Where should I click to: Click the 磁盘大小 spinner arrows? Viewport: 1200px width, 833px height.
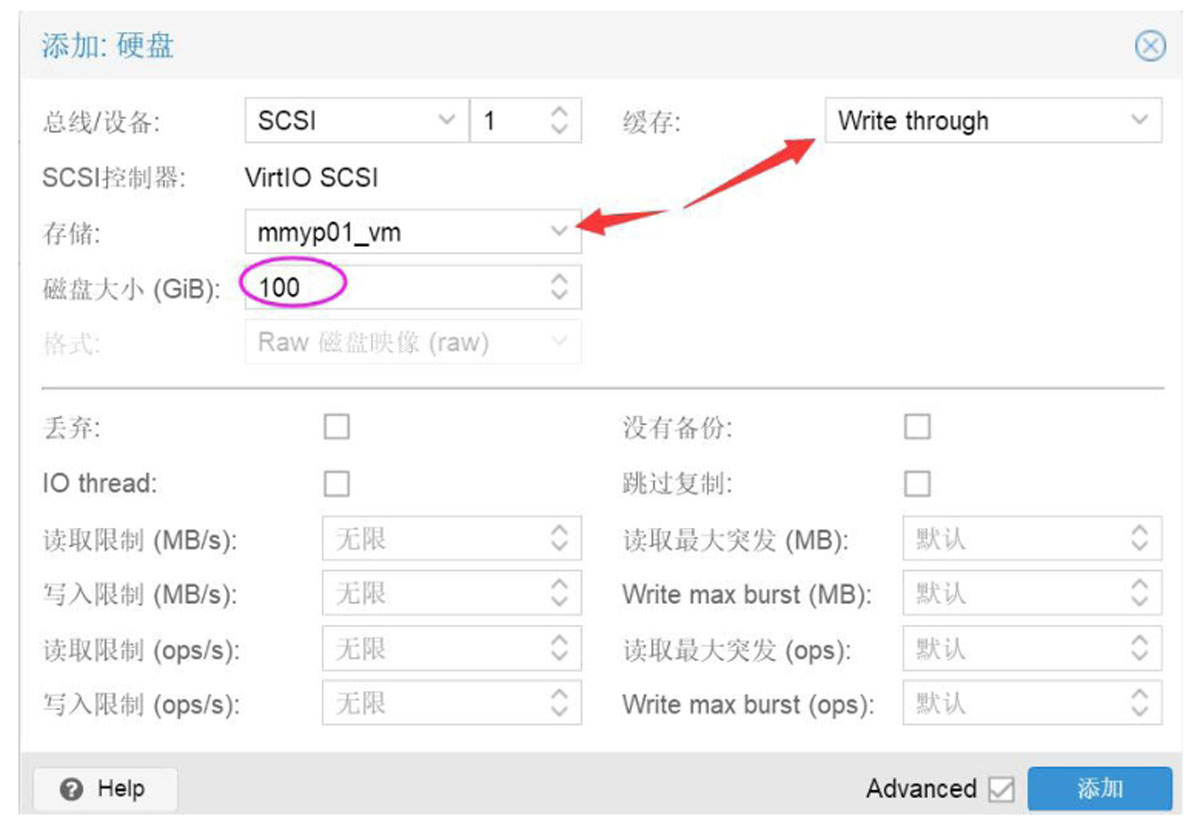click(x=559, y=287)
